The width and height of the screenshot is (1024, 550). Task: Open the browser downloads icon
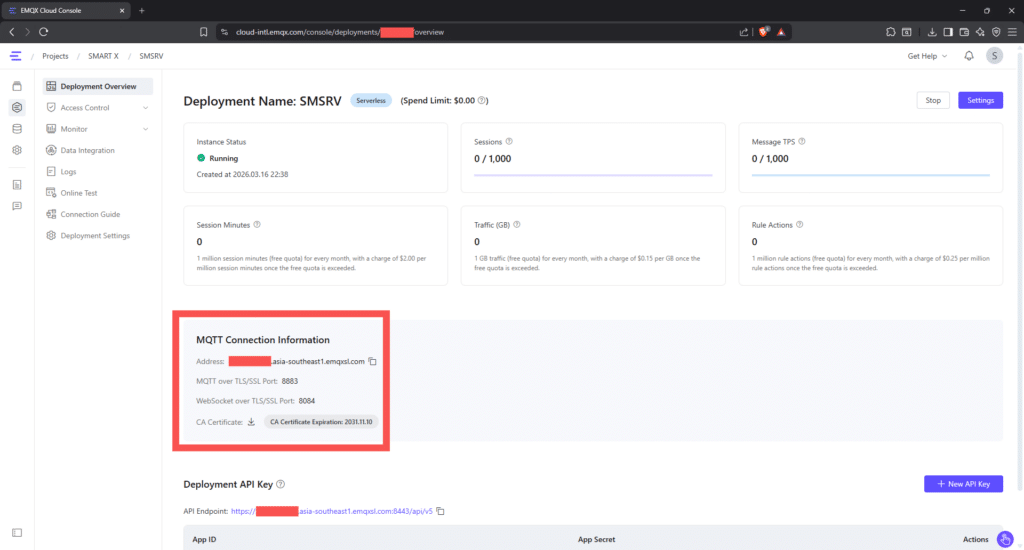[932, 32]
